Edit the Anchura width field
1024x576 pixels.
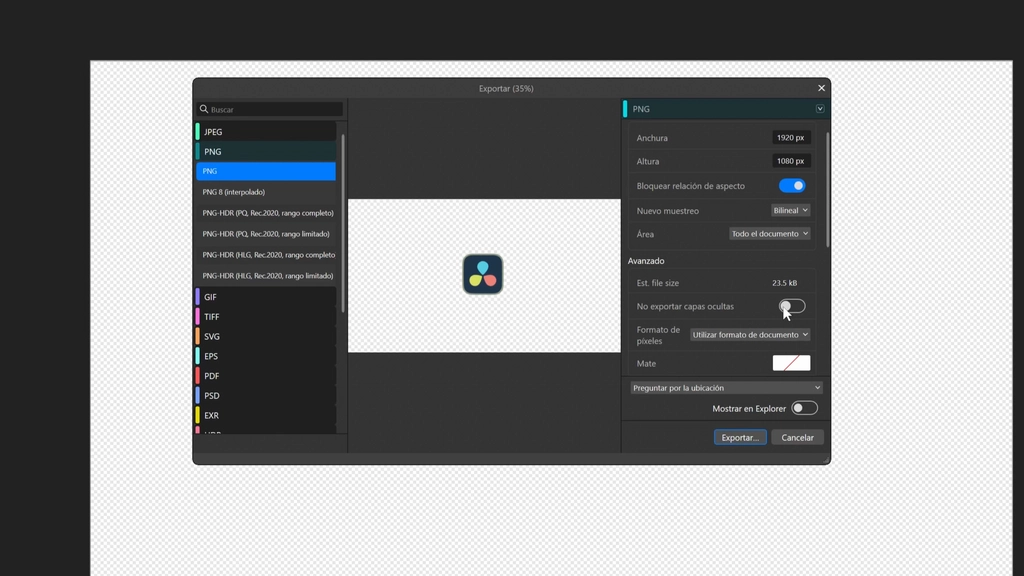coord(791,138)
